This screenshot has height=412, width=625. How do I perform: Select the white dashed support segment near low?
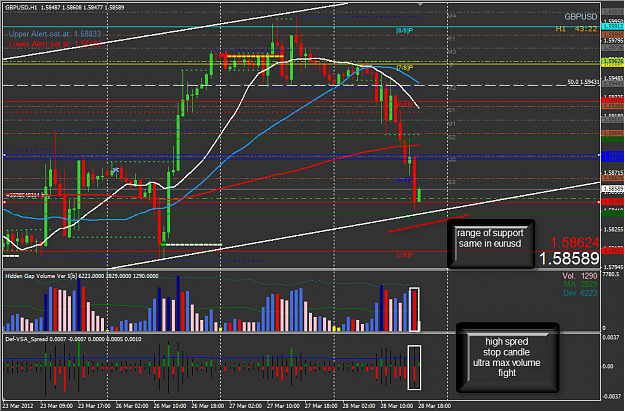(191, 245)
